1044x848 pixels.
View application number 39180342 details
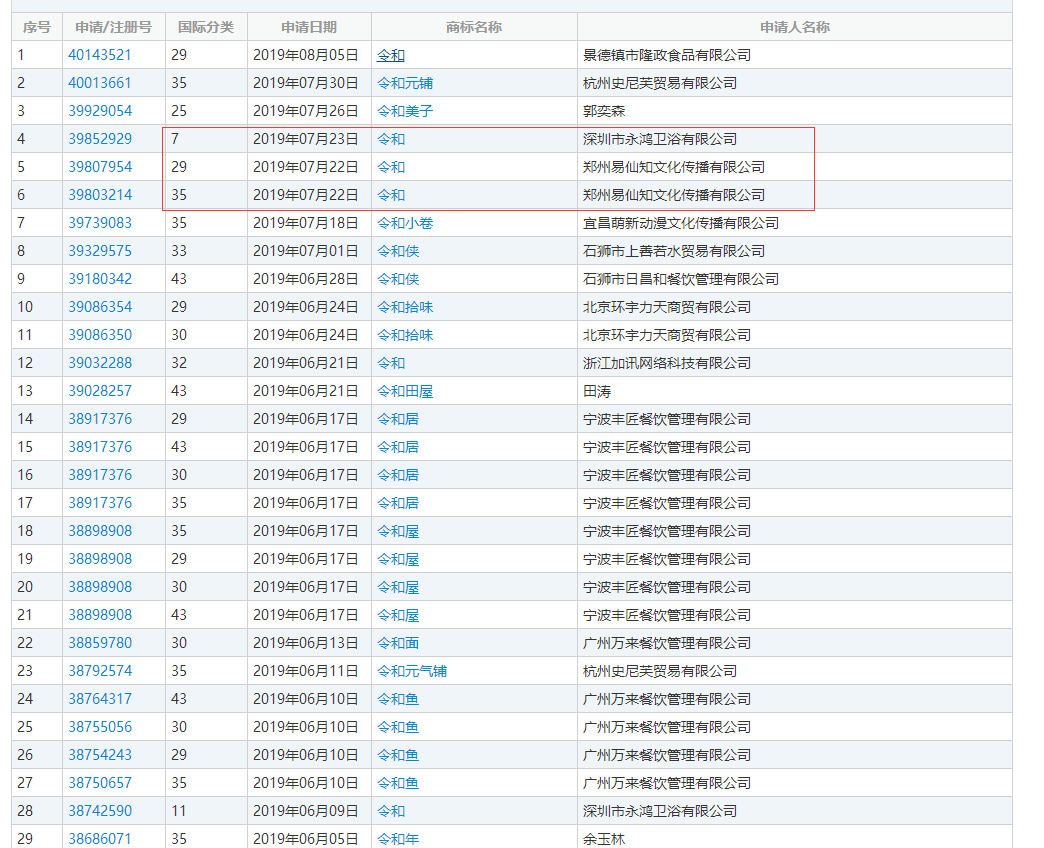100,279
